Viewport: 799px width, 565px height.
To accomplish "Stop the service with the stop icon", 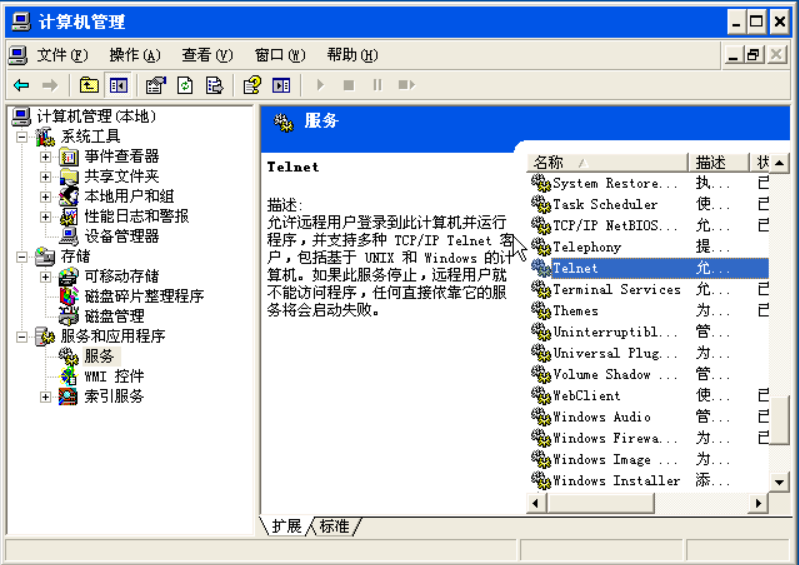I will coord(349,85).
